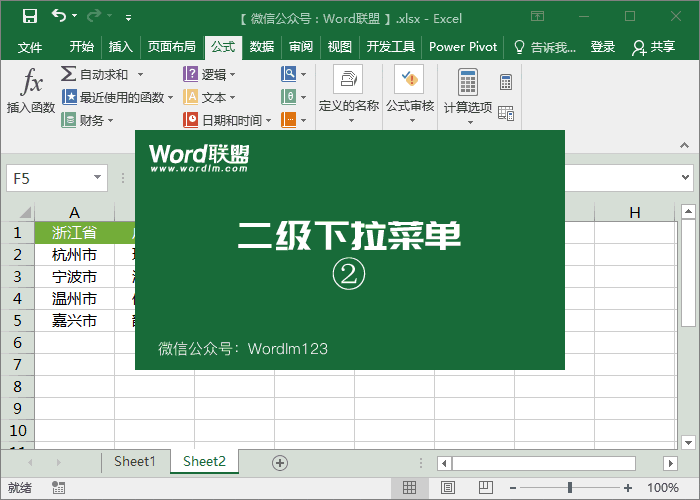Screen dimensions: 700x500
Task: Click the macro recording status bar icon
Action: click(58, 488)
